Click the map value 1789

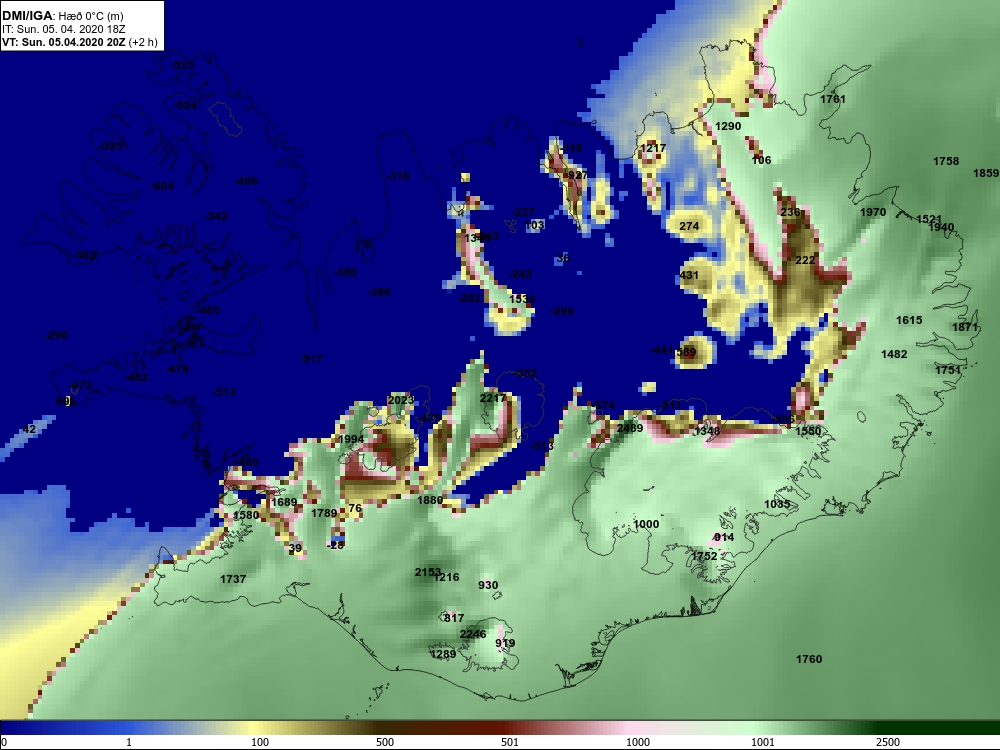(x=324, y=513)
